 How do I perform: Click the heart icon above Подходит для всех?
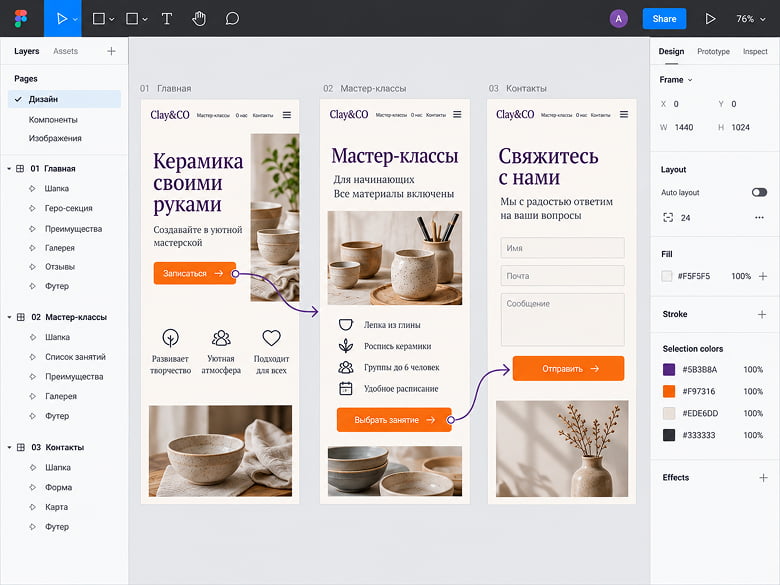[x=272, y=338]
